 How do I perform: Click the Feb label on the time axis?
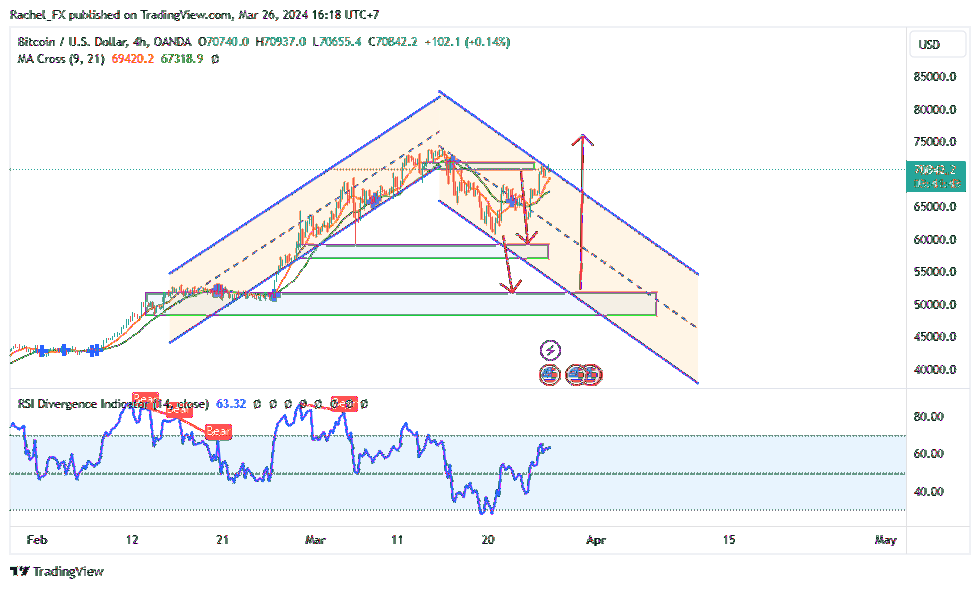(37, 540)
